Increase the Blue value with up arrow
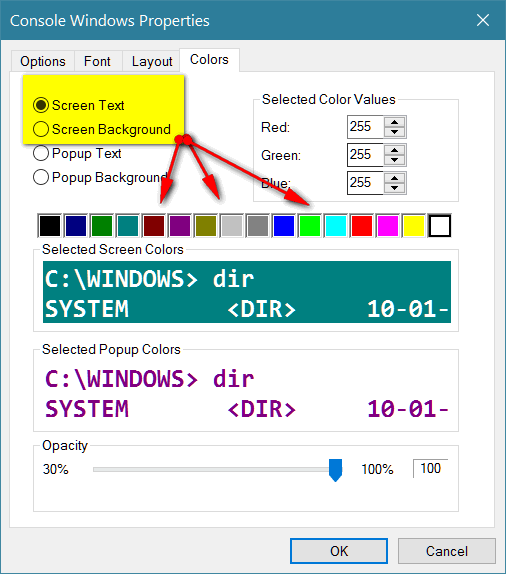 [x=394, y=178]
